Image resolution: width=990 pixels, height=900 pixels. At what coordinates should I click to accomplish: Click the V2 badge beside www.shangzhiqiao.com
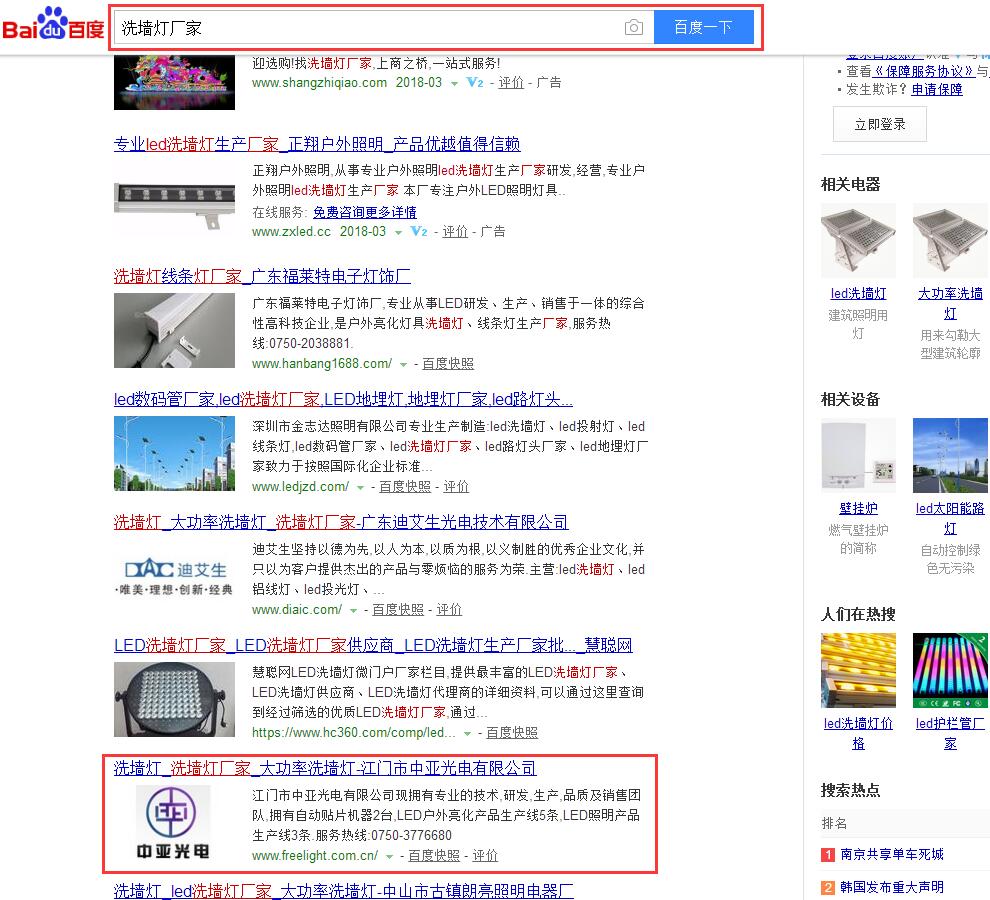pyautogui.click(x=475, y=82)
